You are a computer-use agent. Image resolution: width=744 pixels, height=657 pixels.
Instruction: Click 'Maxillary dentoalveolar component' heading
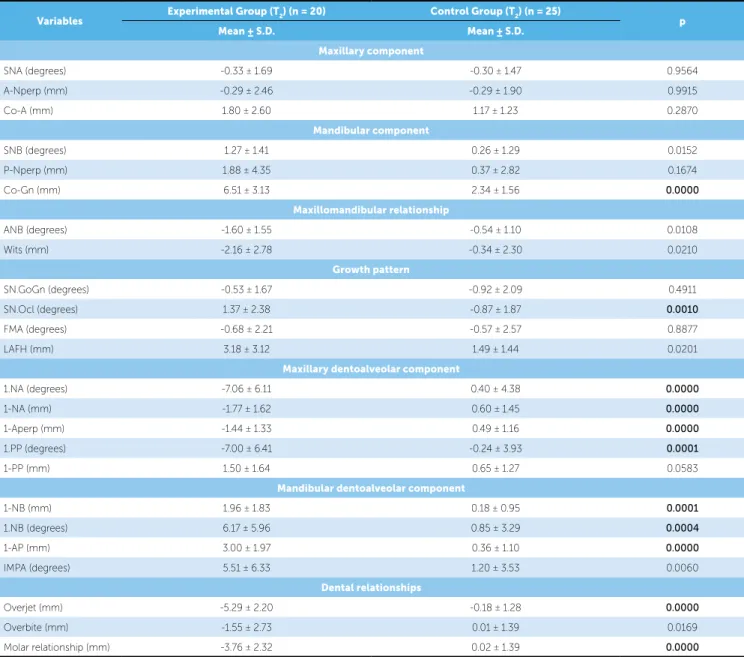371,369
